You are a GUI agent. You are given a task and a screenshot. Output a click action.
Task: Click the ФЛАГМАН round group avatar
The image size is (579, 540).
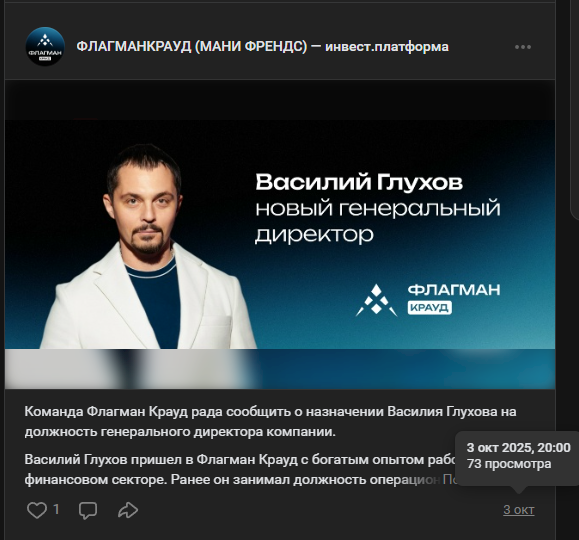[x=45, y=47]
